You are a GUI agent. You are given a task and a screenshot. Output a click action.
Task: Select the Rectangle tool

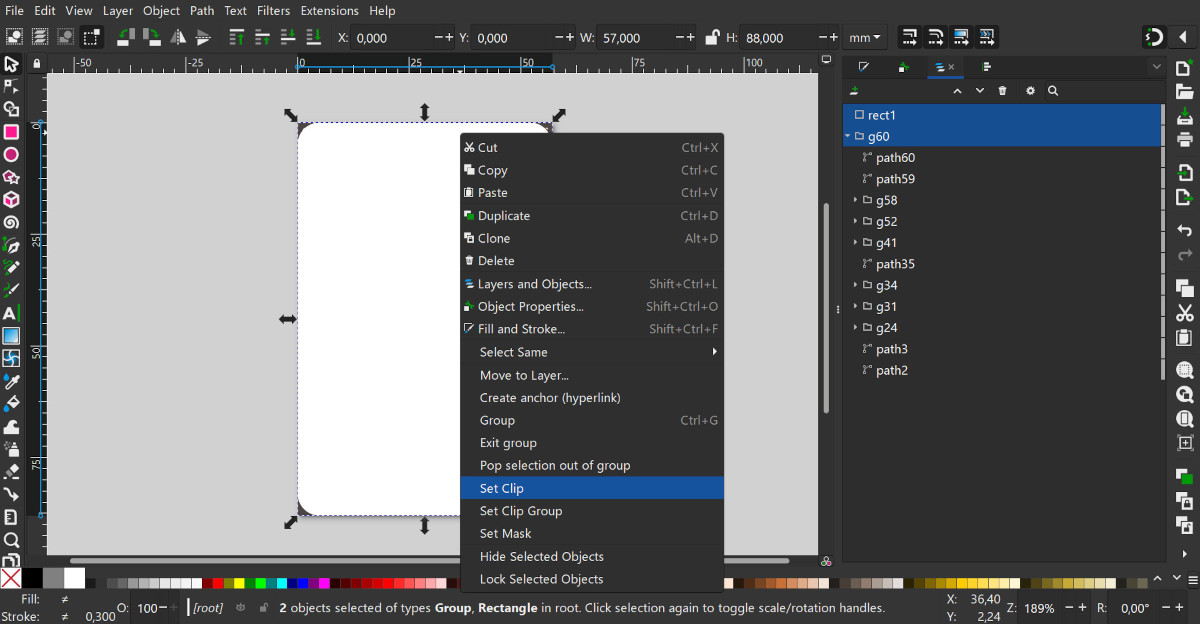[x=11, y=132]
